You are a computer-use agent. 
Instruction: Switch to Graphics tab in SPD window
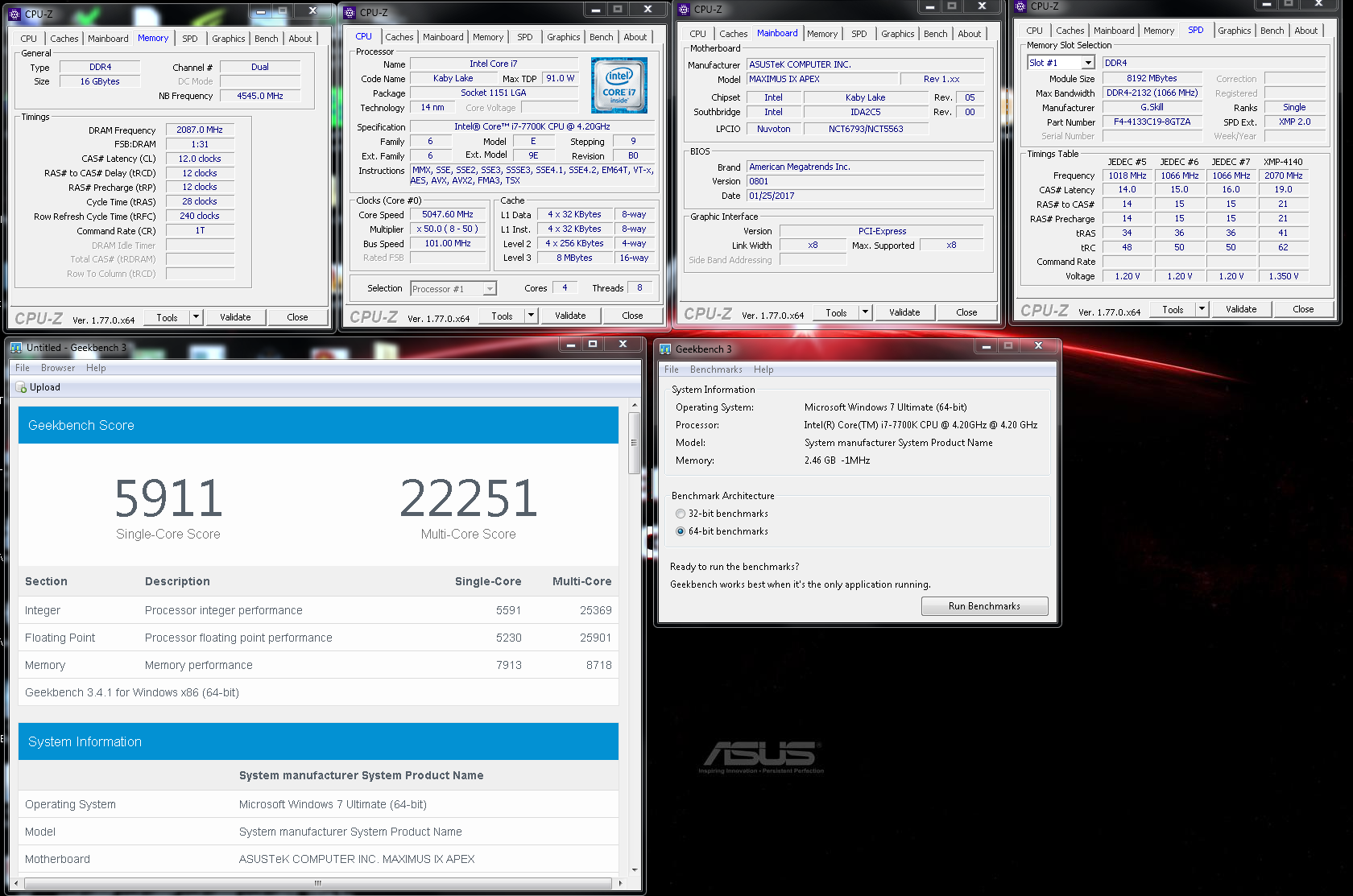pyautogui.click(x=1234, y=31)
